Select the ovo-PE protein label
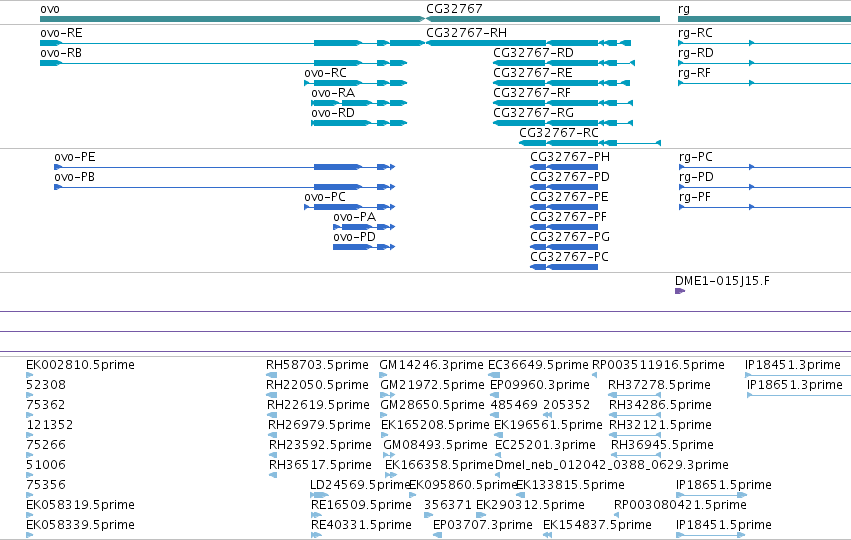 75,157
